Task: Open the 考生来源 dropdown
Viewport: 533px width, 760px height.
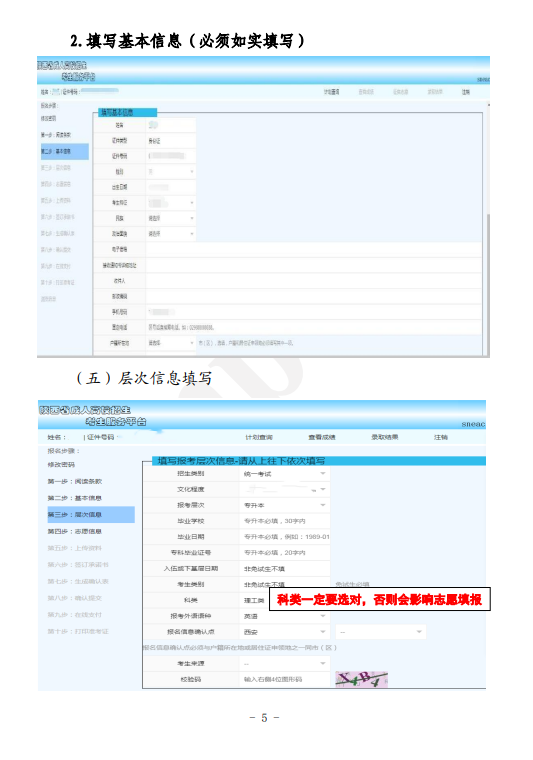Action: click(x=284, y=664)
